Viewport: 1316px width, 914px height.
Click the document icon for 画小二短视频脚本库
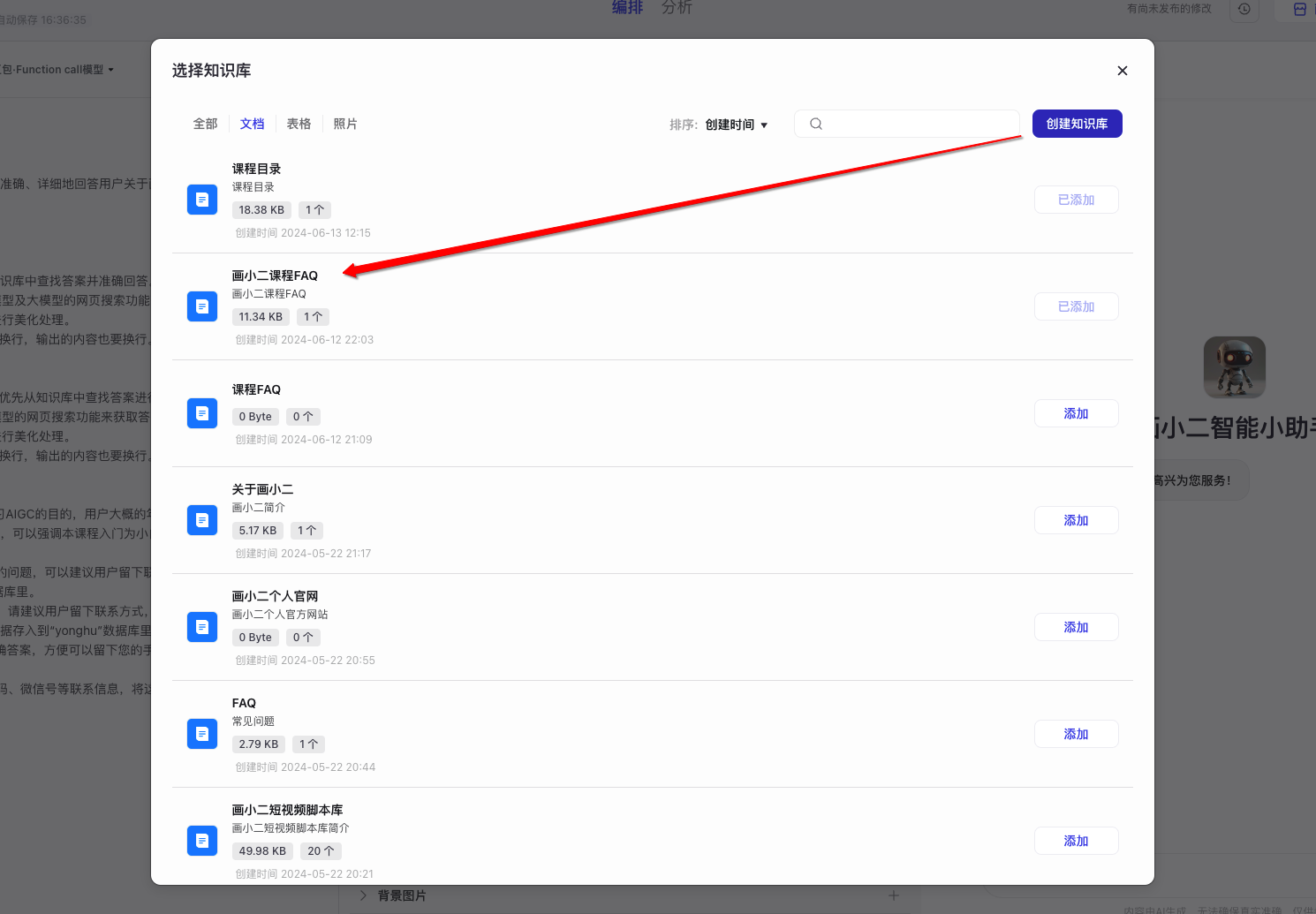(202, 841)
